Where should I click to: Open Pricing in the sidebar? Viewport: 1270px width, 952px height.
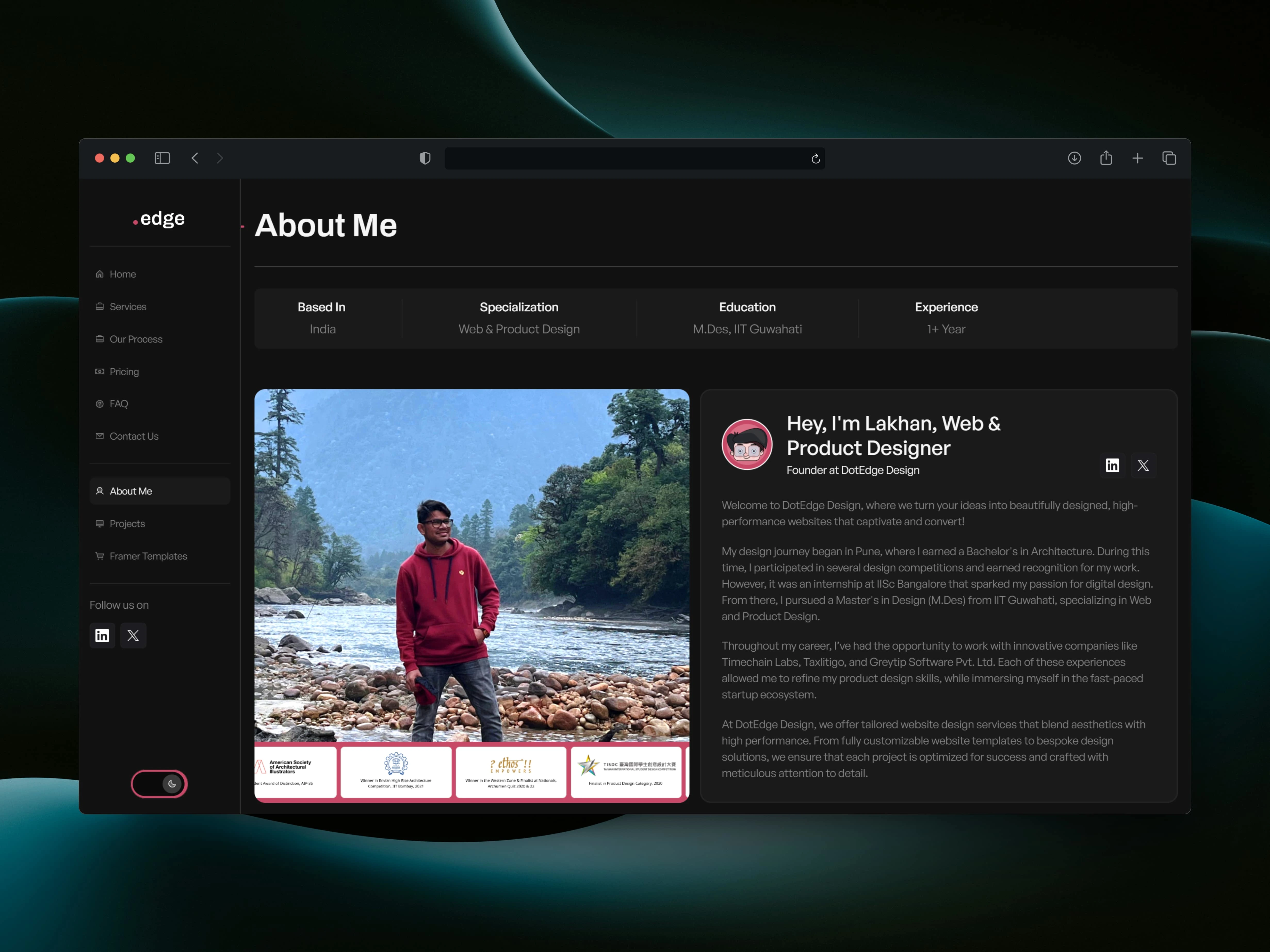coord(160,371)
